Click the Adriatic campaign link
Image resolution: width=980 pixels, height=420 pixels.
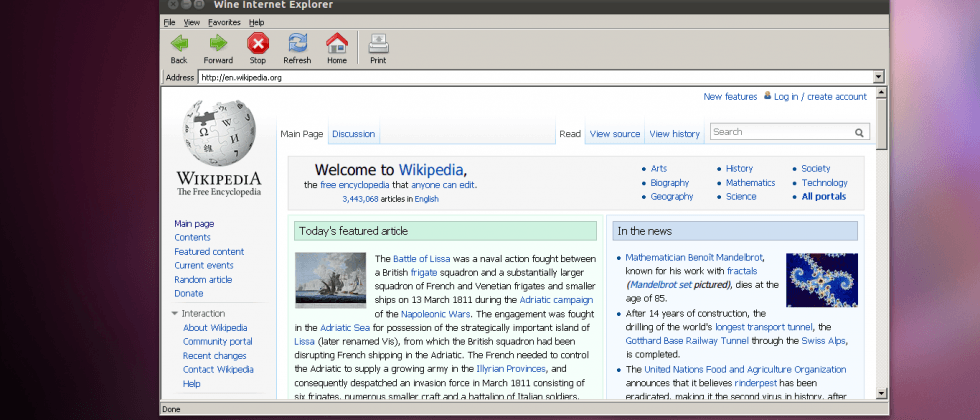[556, 300]
